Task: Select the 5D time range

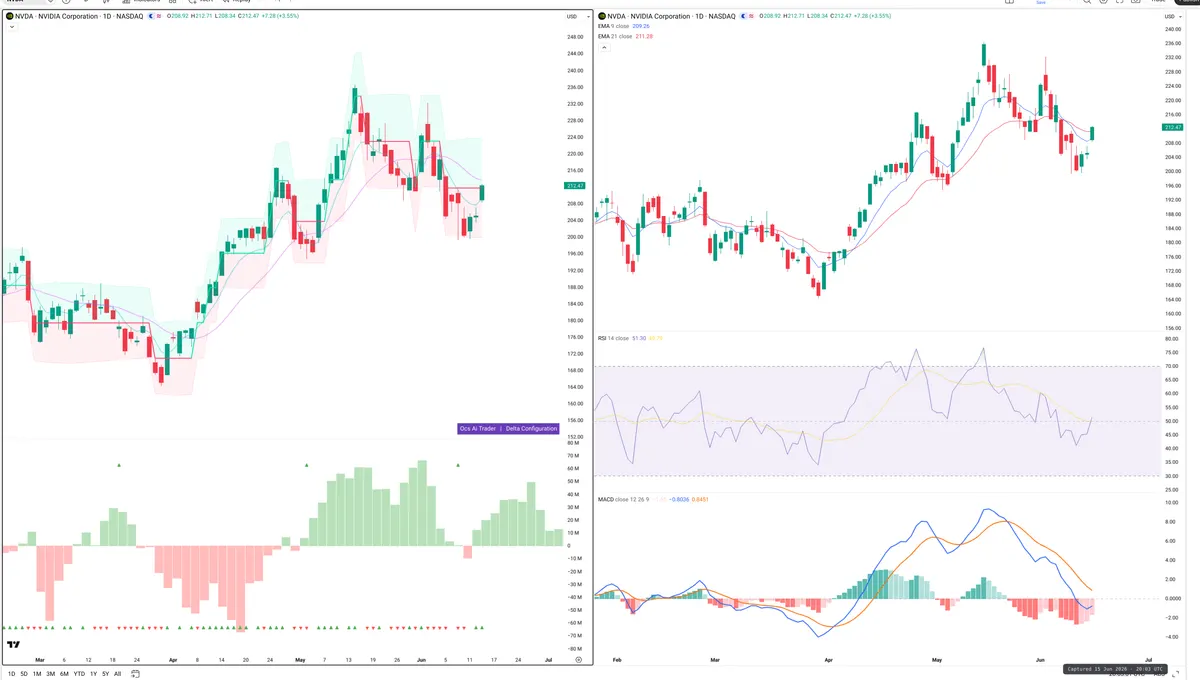Action: point(24,674)
